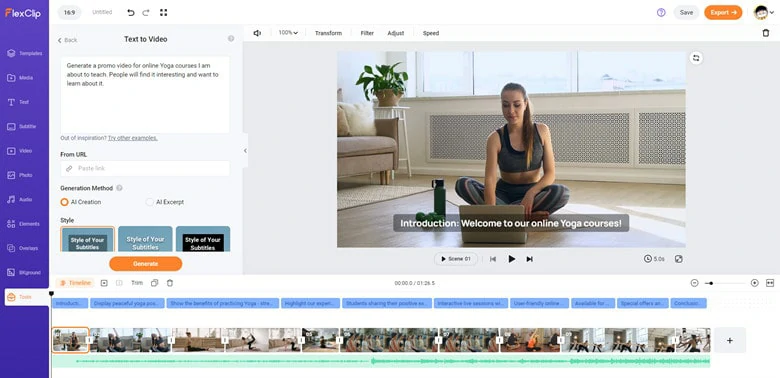Screen dimensions: 780x378
Task: Click the orange Generate button
Action: coord(146,264)
